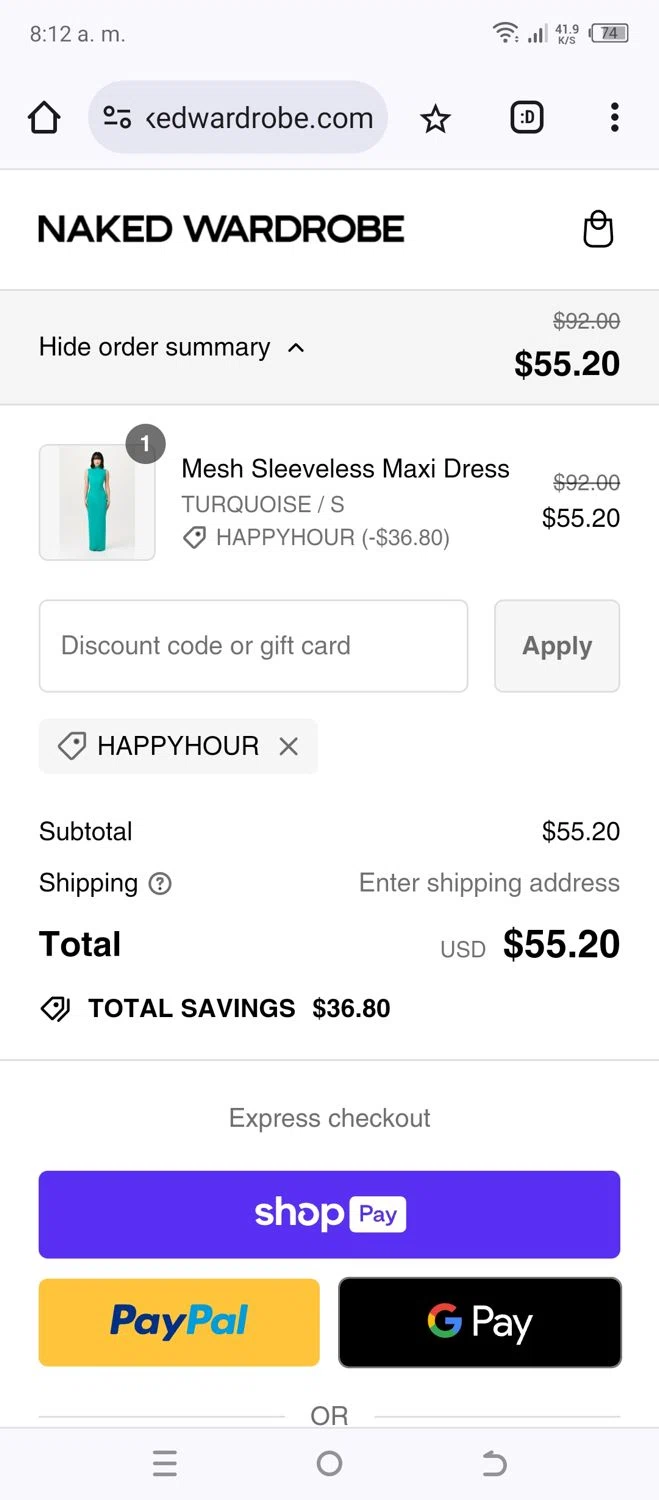The width and height of the screenshot is (659, 1500).
Task: Tap Android back navigation button
Action: (494, 1464)
